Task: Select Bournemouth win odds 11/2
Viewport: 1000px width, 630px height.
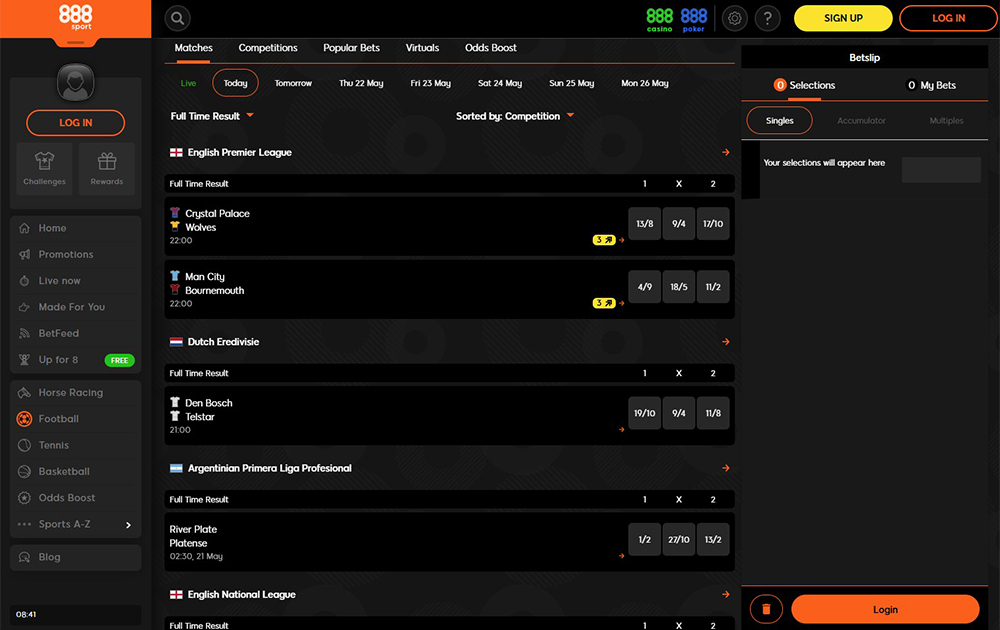Action: pyautogui.click(x=713, y=287)
